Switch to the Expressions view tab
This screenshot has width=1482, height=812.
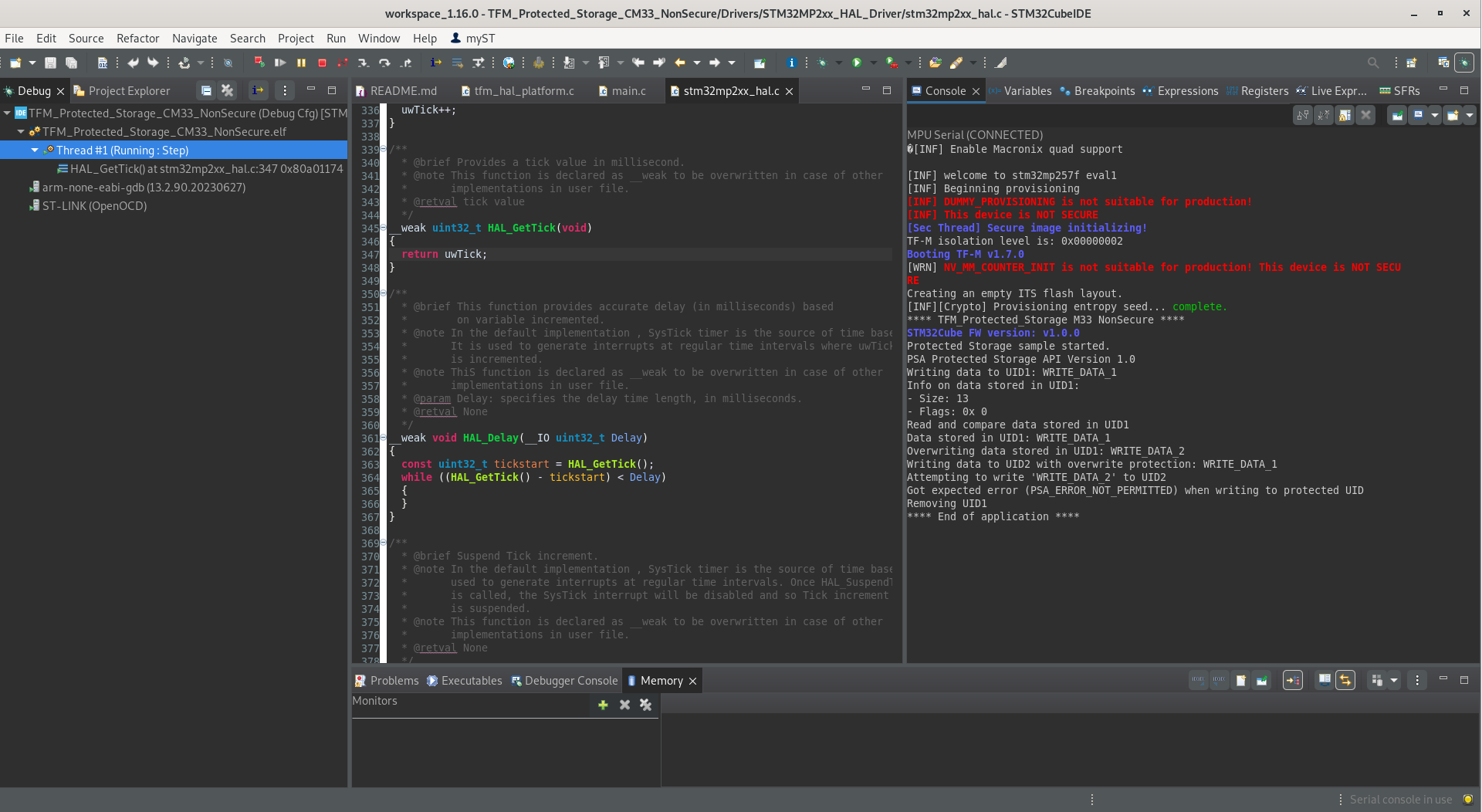point(1181,90)
